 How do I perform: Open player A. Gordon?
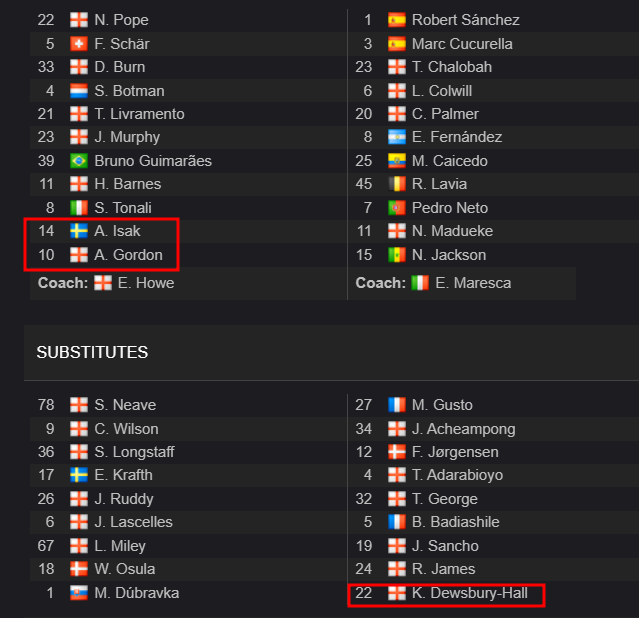pos(128,255)
